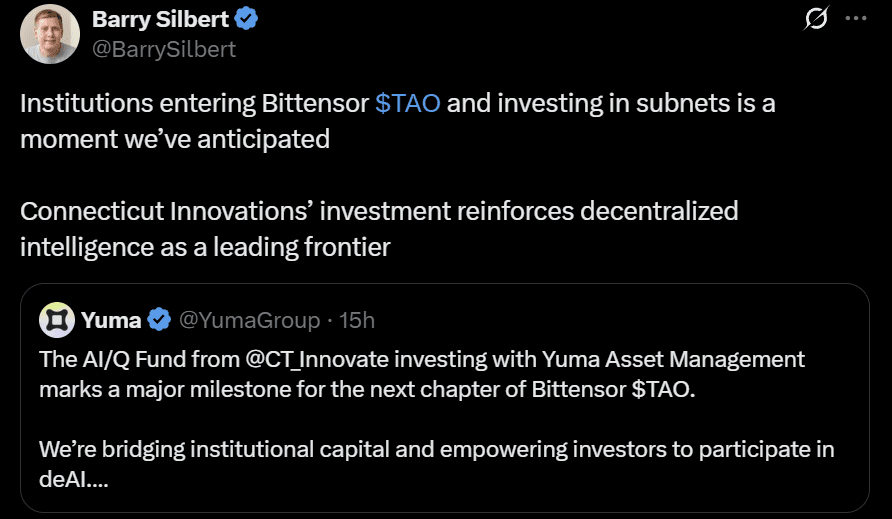Click the verified badge next to Yuma

click(x=159, y=319)
